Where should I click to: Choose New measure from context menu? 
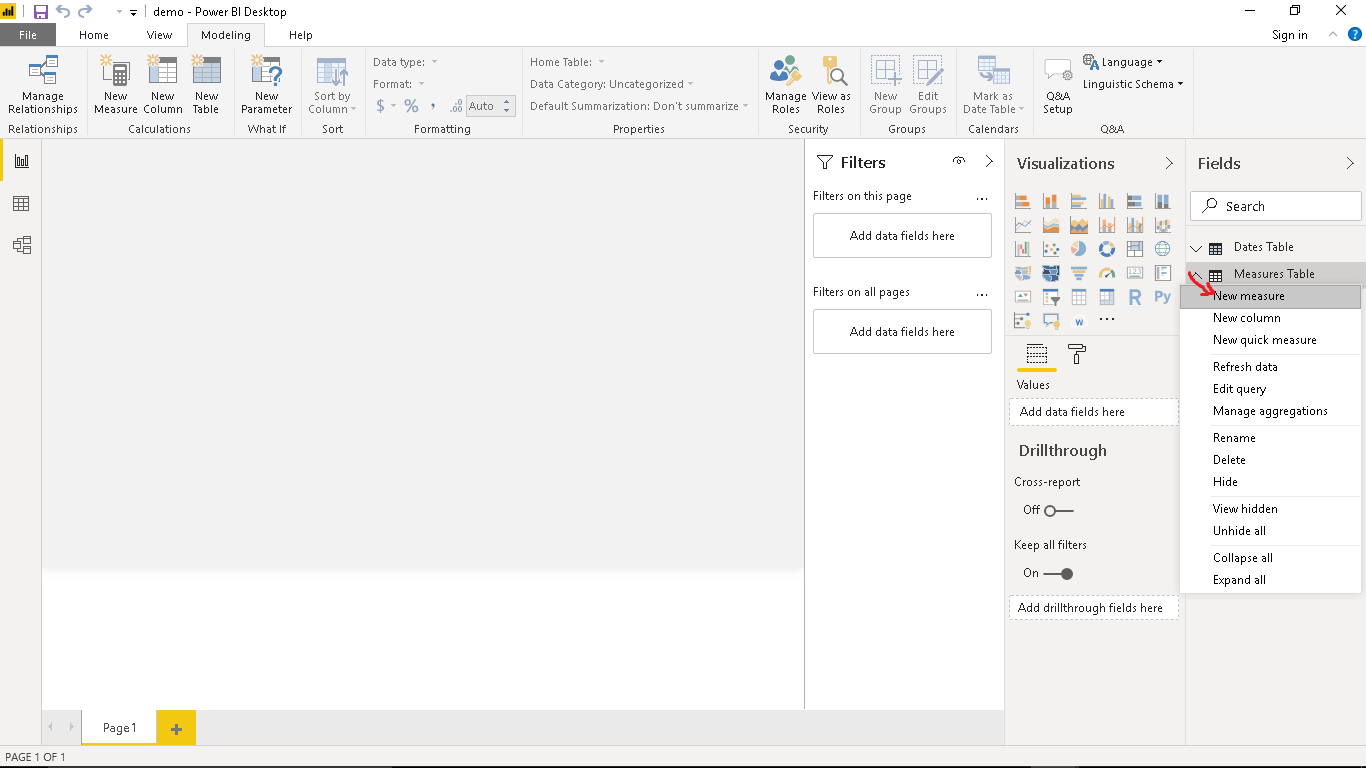1270,296
